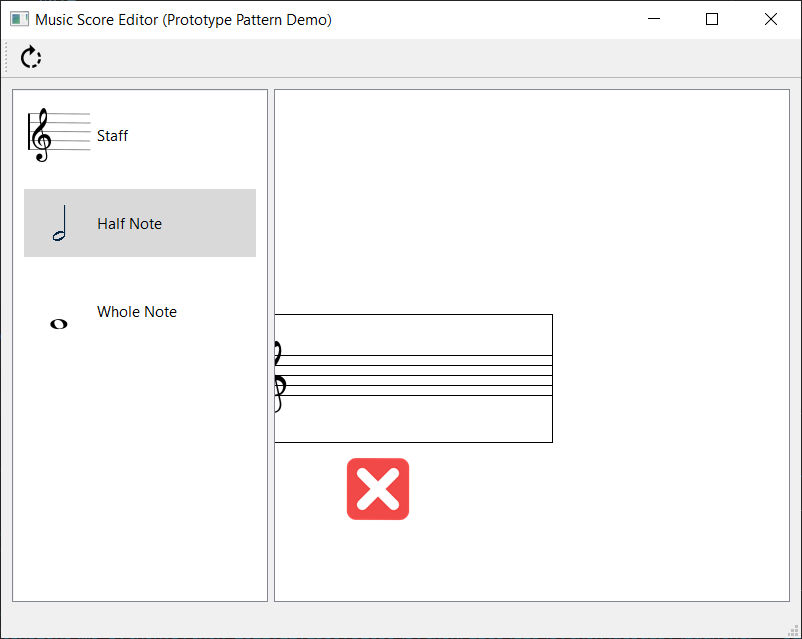Screen dimensions: 802x639
Task: Click the red X delete icon
Action: click(378, 489)
